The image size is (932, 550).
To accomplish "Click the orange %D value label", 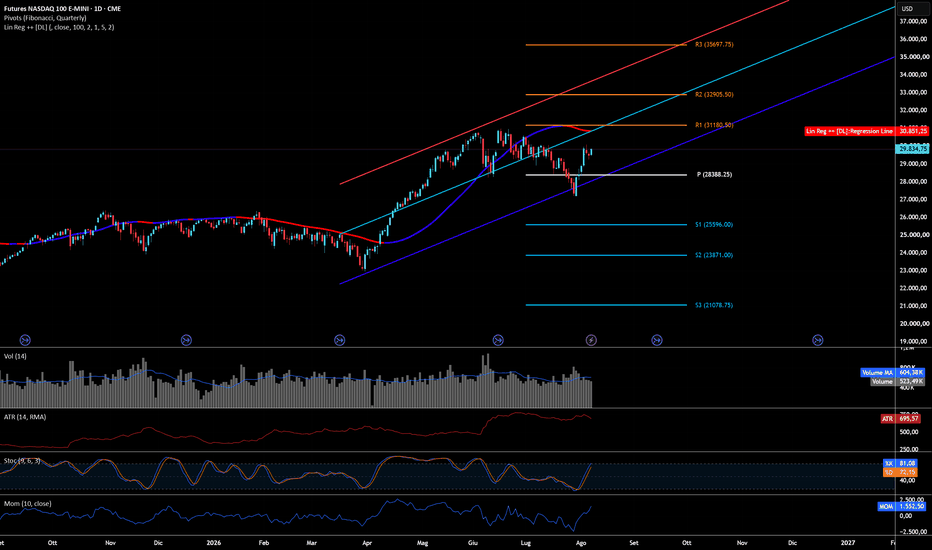I will 900,472.
